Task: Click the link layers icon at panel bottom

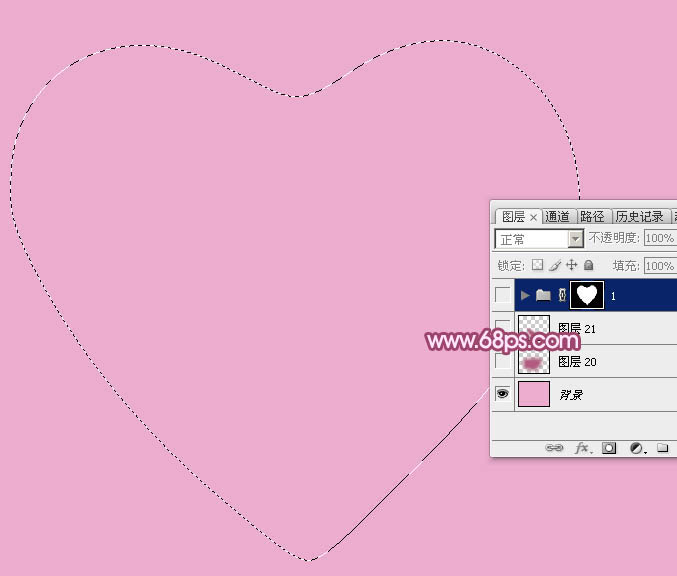Action: click(x=553, y=449)
